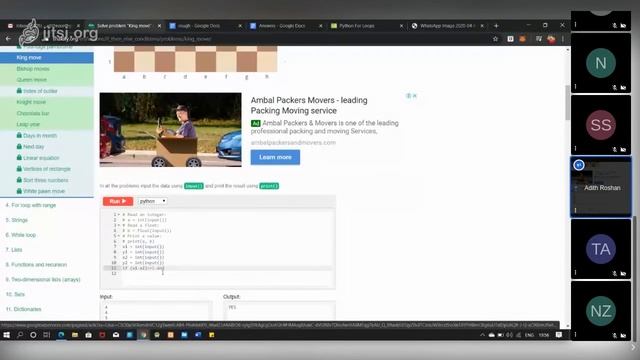Image resolution: width=640 pixels, height=360 pixels.
Task: Open options dots on participant N tile
Action: point(576,87)
